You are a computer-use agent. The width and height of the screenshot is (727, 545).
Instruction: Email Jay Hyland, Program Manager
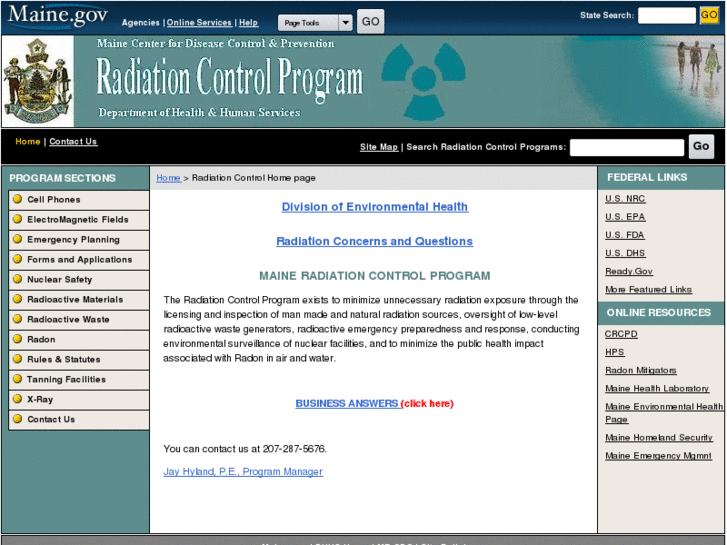click(x=243, y=472)
